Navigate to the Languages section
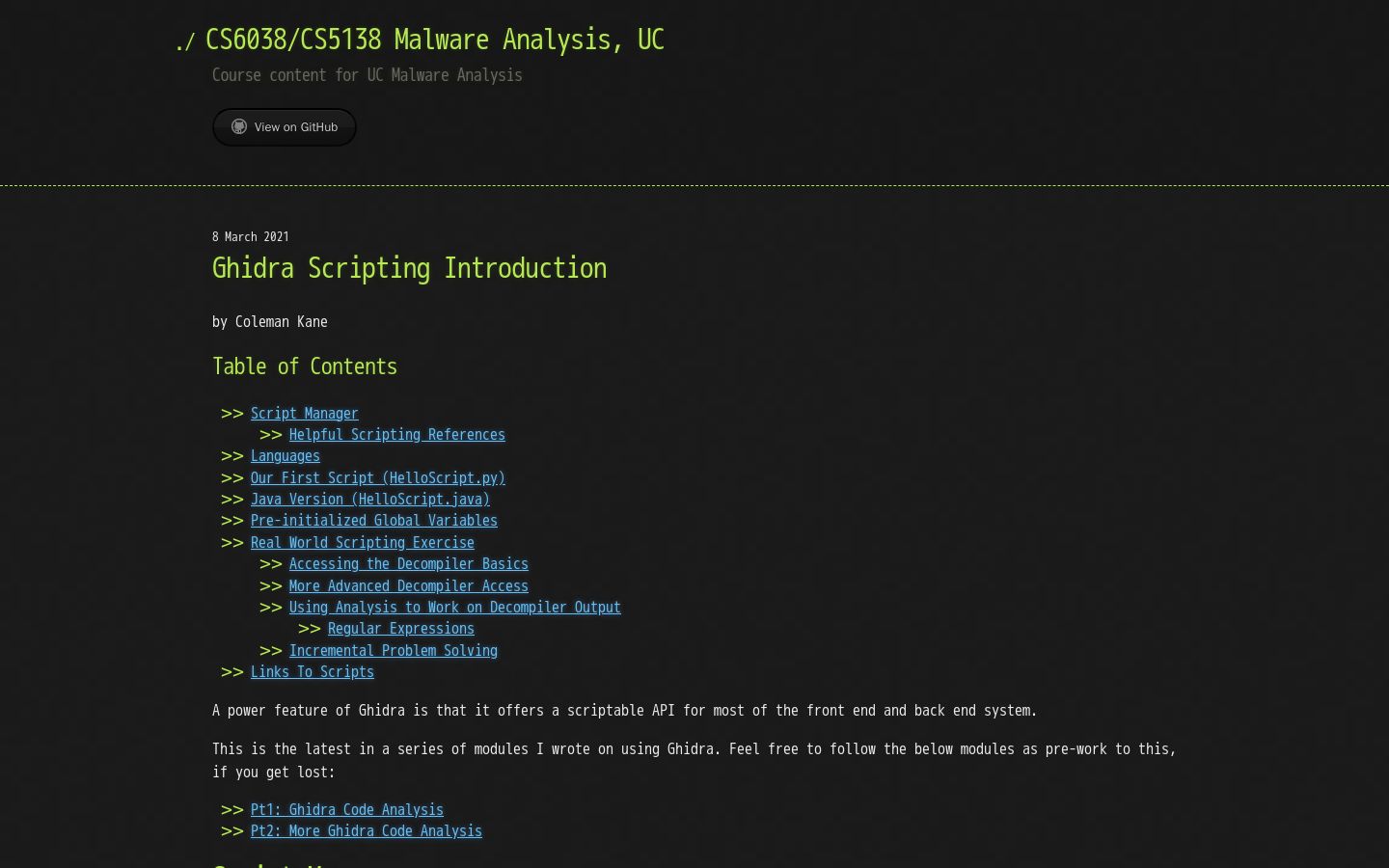 coord(286,456)
